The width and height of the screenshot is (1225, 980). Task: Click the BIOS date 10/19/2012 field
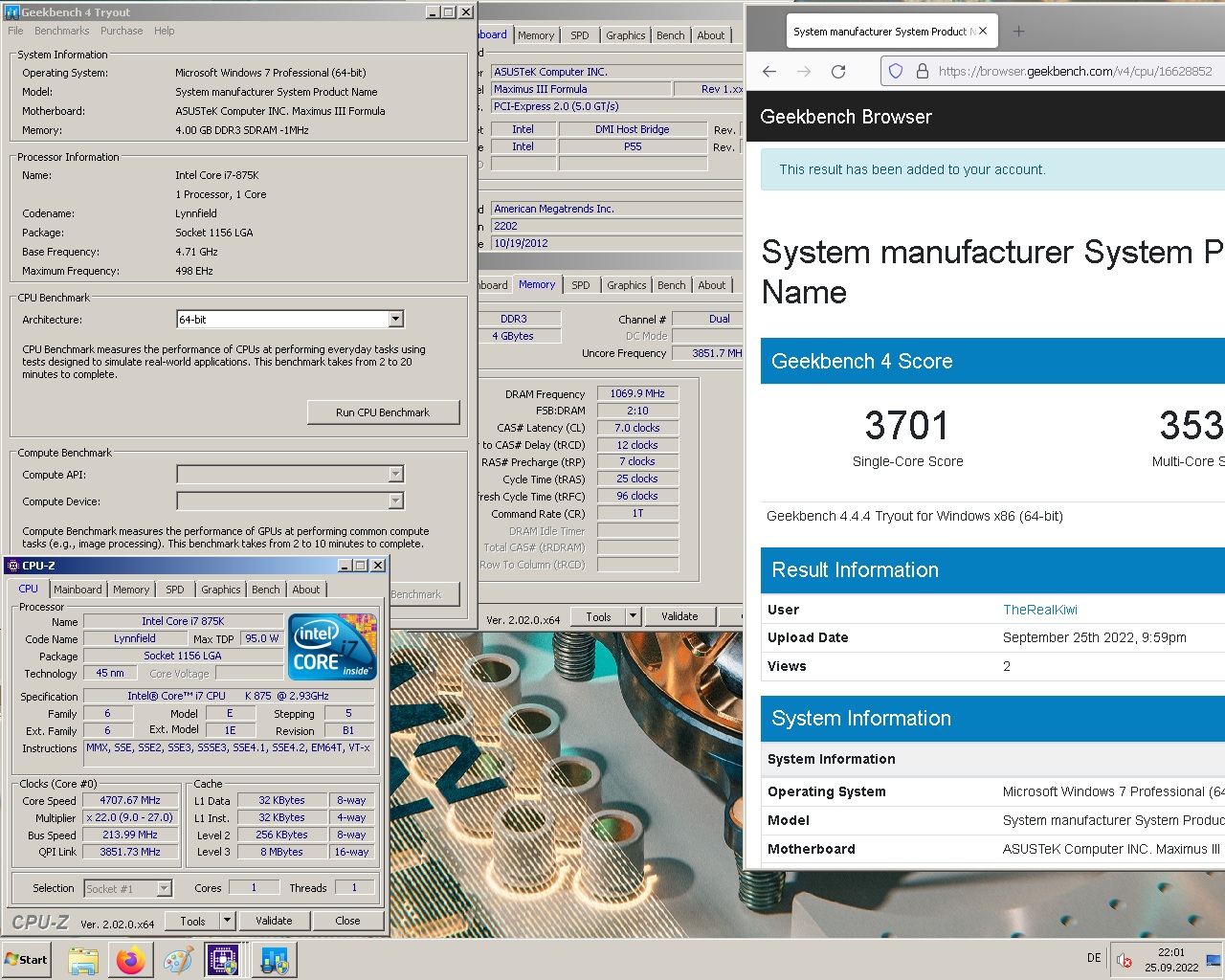(616, 243)
